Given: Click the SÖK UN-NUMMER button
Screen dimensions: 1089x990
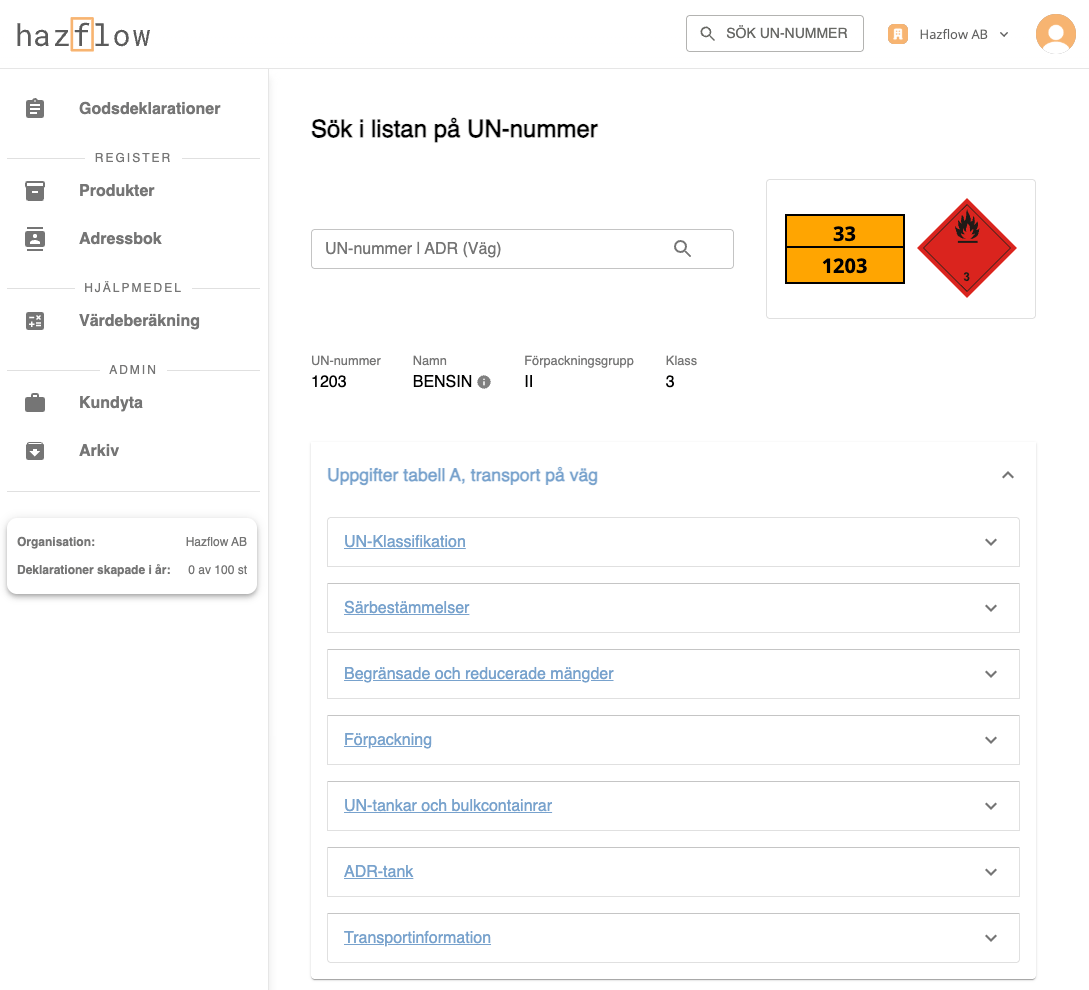Looking at the screenshot, I should [774, 33].
